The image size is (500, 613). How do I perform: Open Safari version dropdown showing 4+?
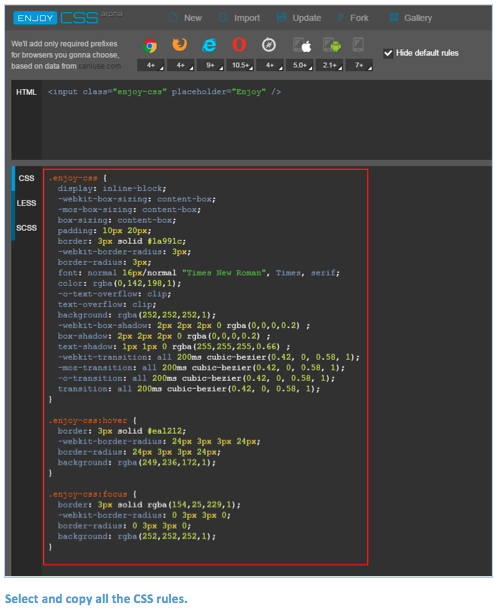(270, 65)
